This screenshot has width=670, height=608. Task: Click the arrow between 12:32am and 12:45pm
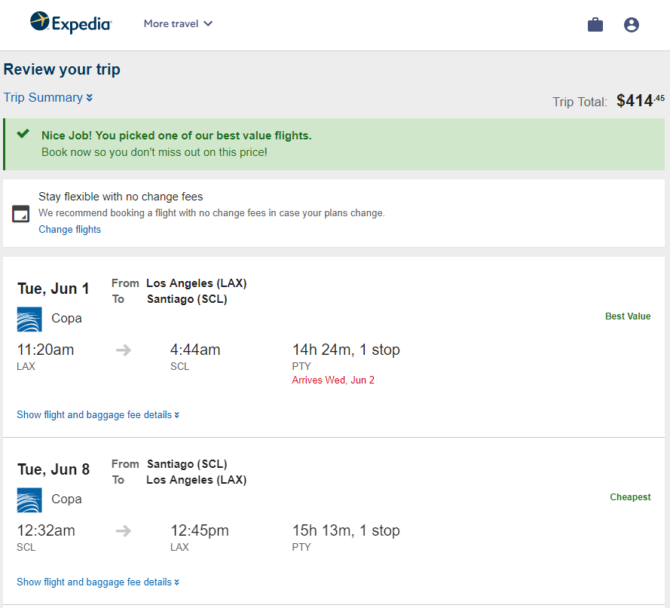pos(123,531)
